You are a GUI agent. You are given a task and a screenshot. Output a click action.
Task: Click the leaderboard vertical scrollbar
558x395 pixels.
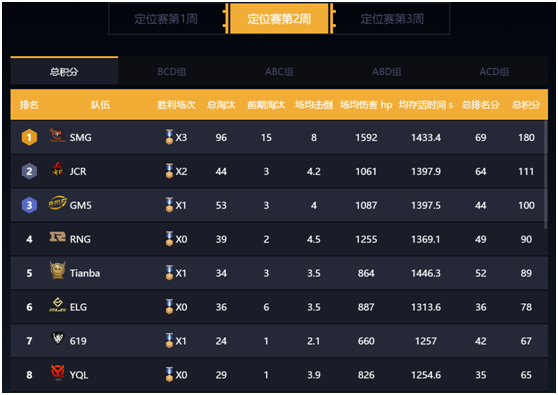[546, 174]
